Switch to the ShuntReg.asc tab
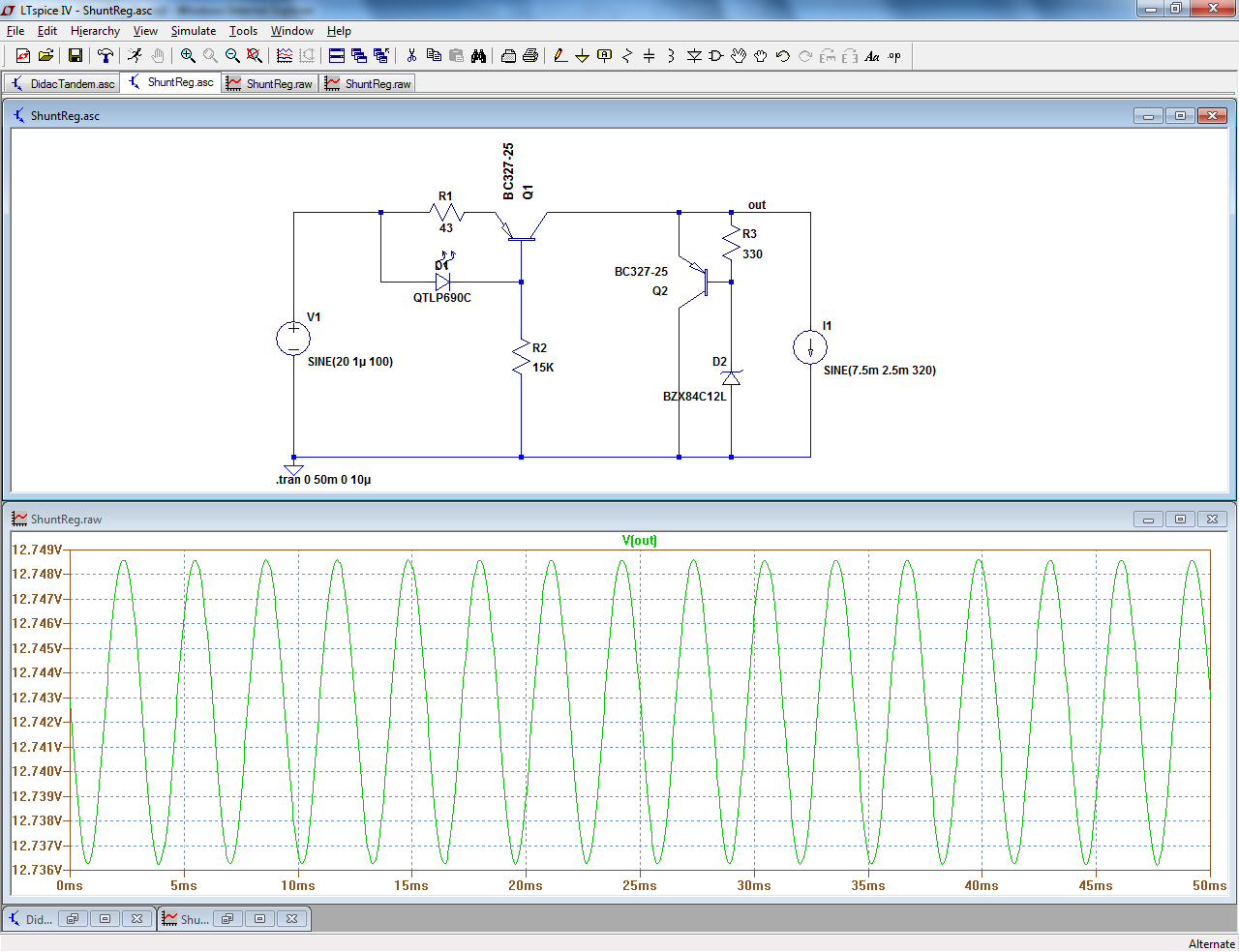The width and height of the screenshot is (1239, 952). tap(171, 82)
